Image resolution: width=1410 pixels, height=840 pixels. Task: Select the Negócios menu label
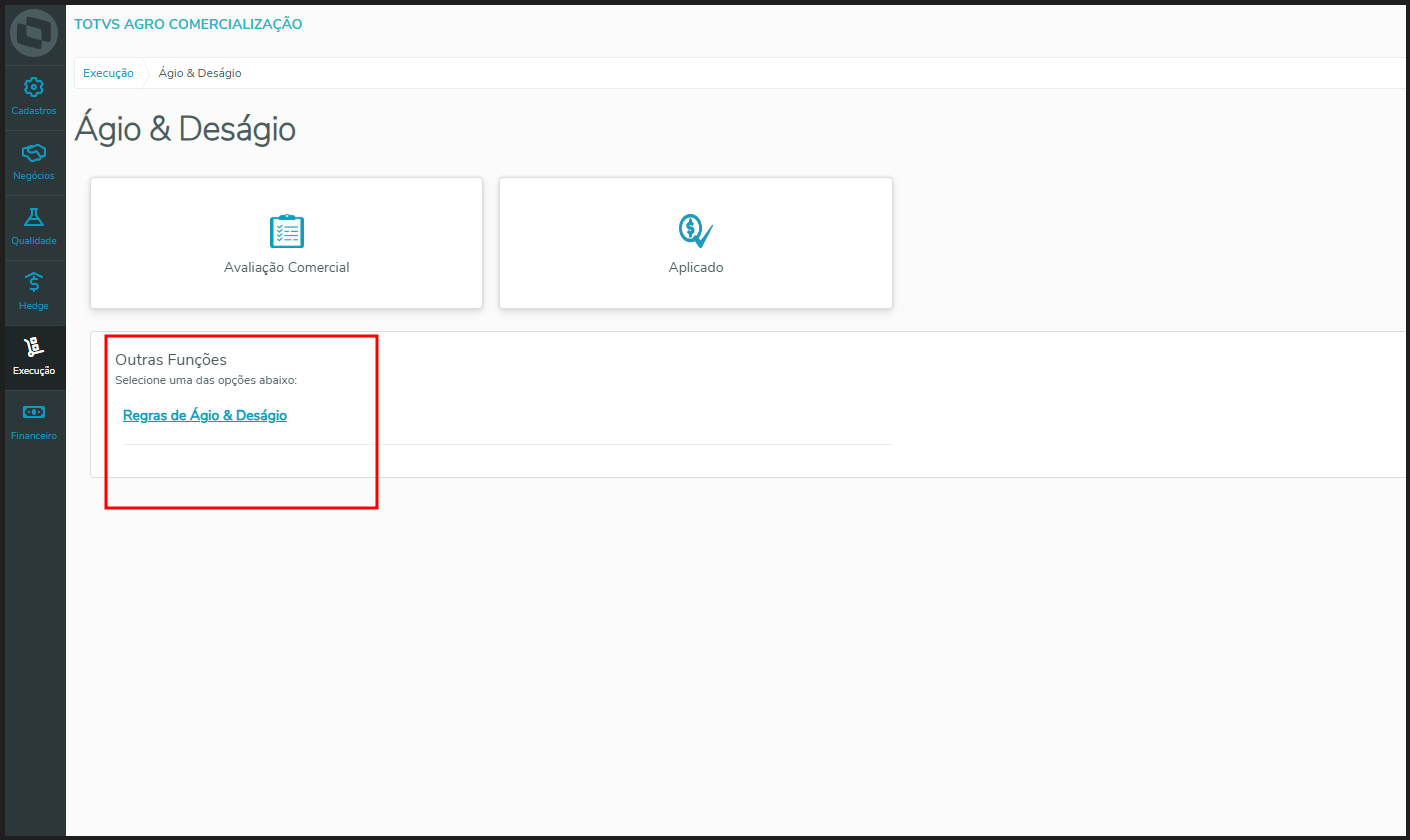[x=34, y=176]
